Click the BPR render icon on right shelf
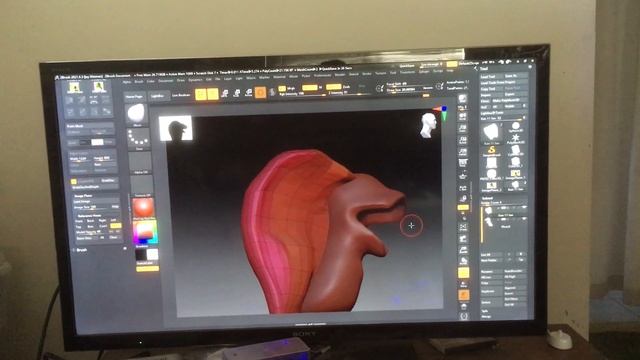640x360 pixels. pos(462,98)
